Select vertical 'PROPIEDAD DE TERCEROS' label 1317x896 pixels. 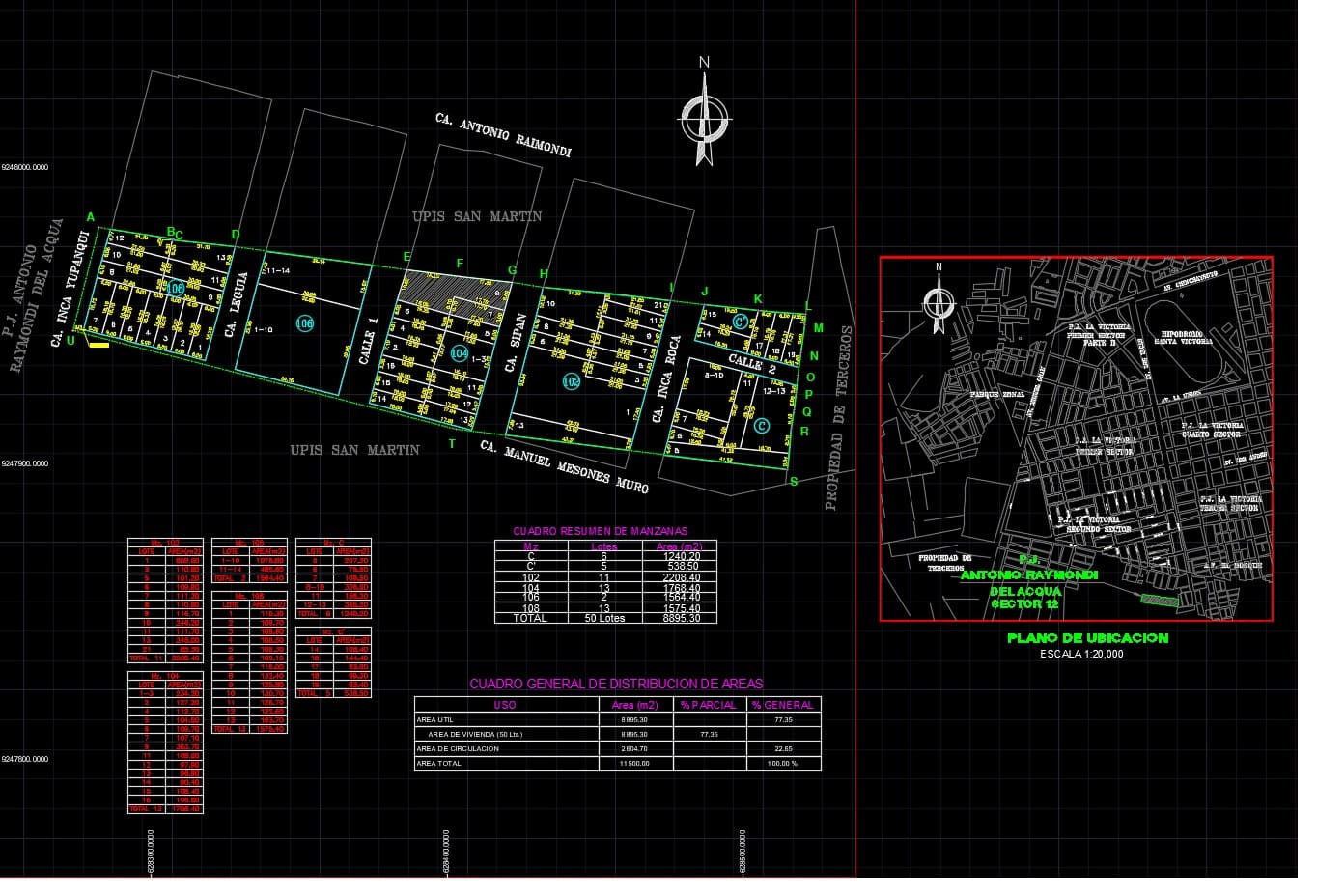(x=836, y=417)
